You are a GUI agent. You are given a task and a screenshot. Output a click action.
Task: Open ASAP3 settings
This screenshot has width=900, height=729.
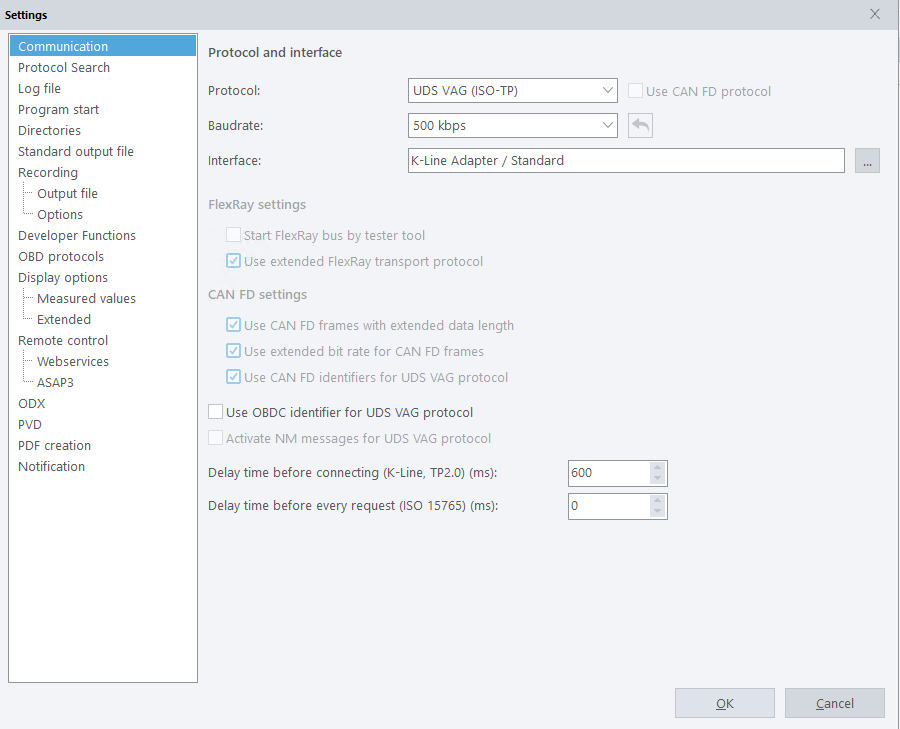55,382
